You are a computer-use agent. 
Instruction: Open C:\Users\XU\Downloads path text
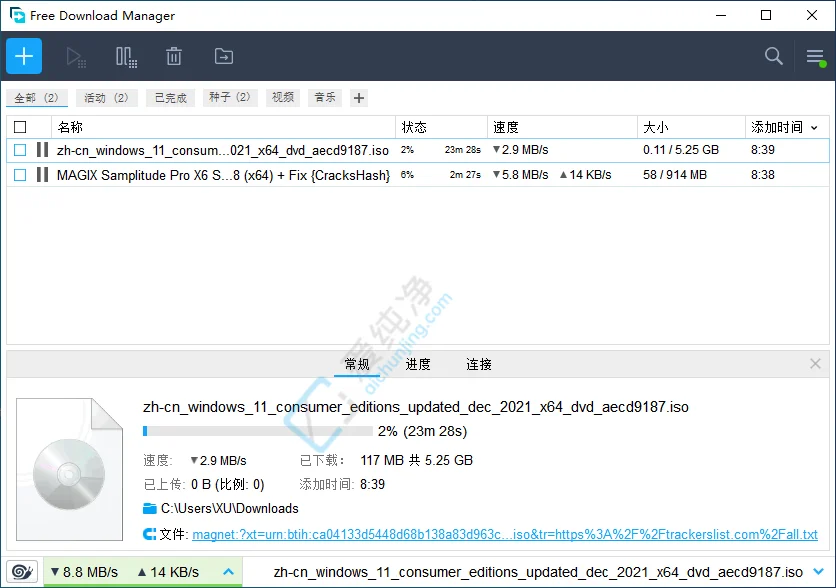click(x=230, y=508)
